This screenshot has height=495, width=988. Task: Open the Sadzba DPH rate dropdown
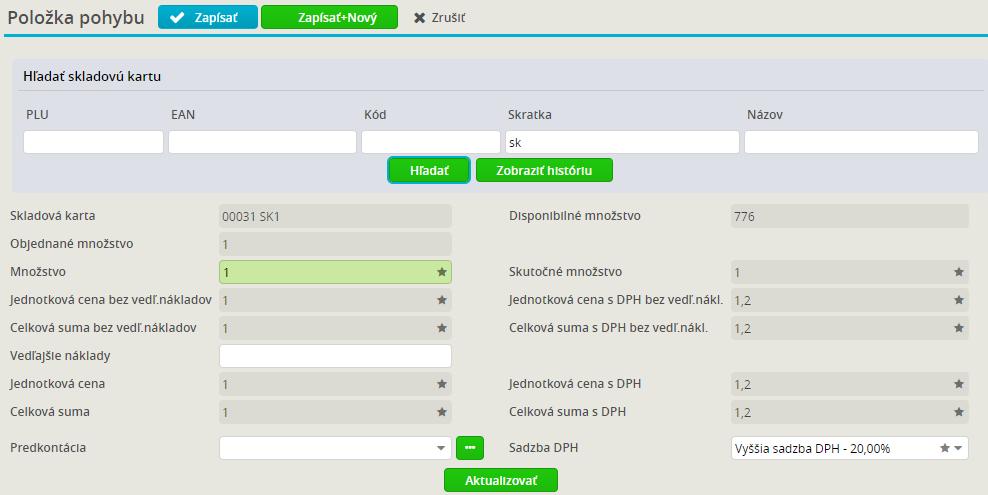[849, 448]
